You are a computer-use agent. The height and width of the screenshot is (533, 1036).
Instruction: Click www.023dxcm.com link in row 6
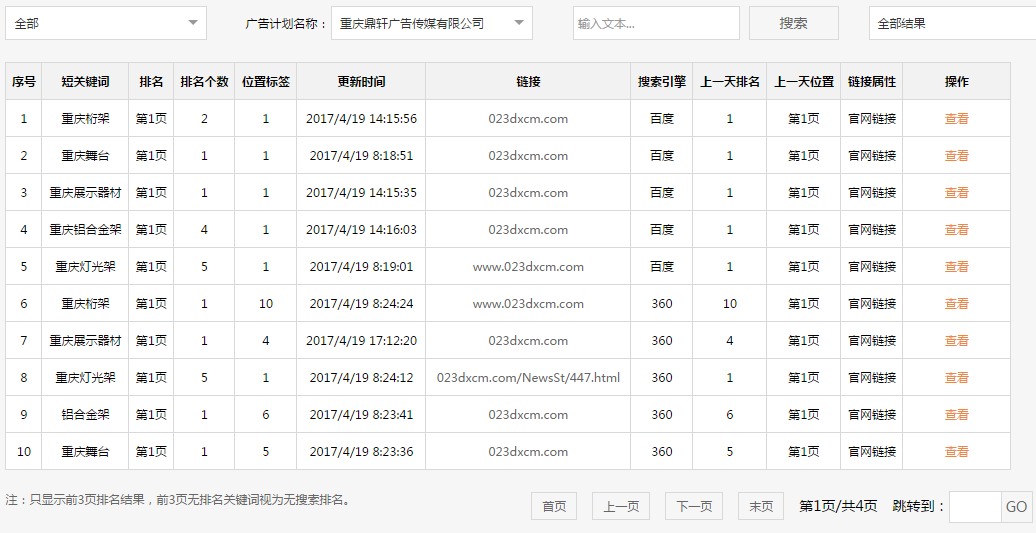(x=528, y=304)
